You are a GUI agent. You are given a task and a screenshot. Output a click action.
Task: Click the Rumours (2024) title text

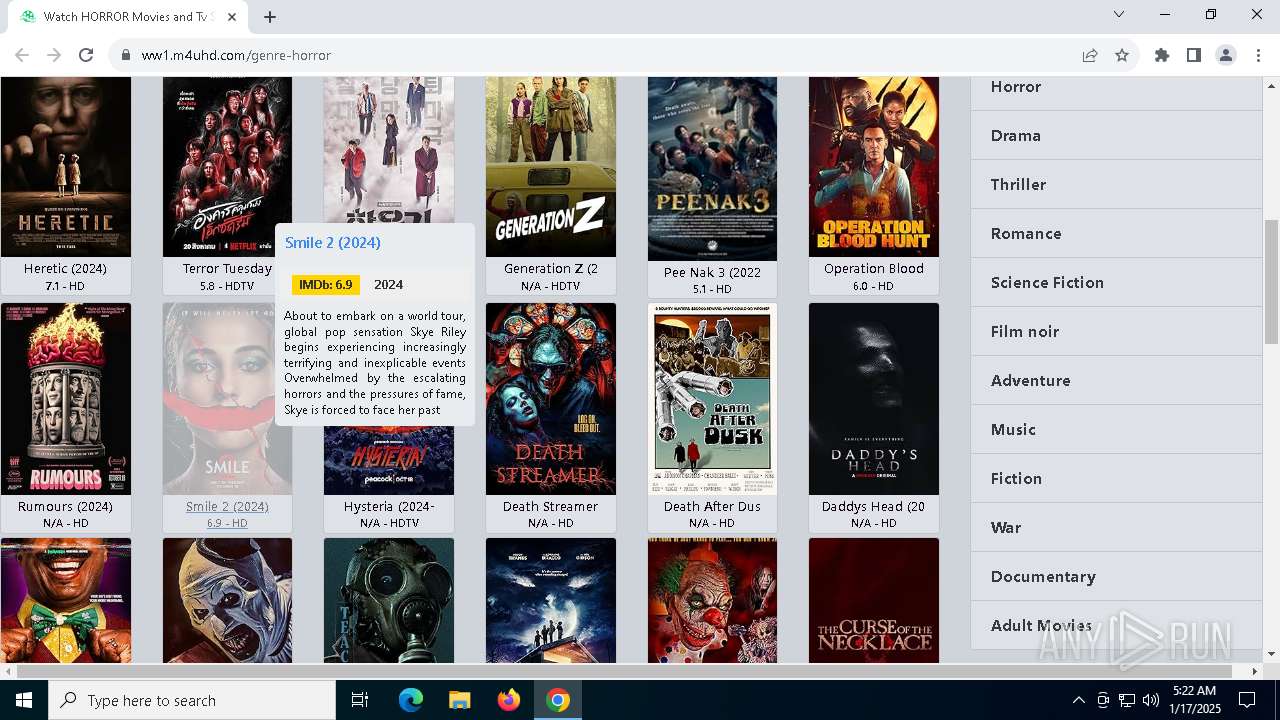(66, 506)
